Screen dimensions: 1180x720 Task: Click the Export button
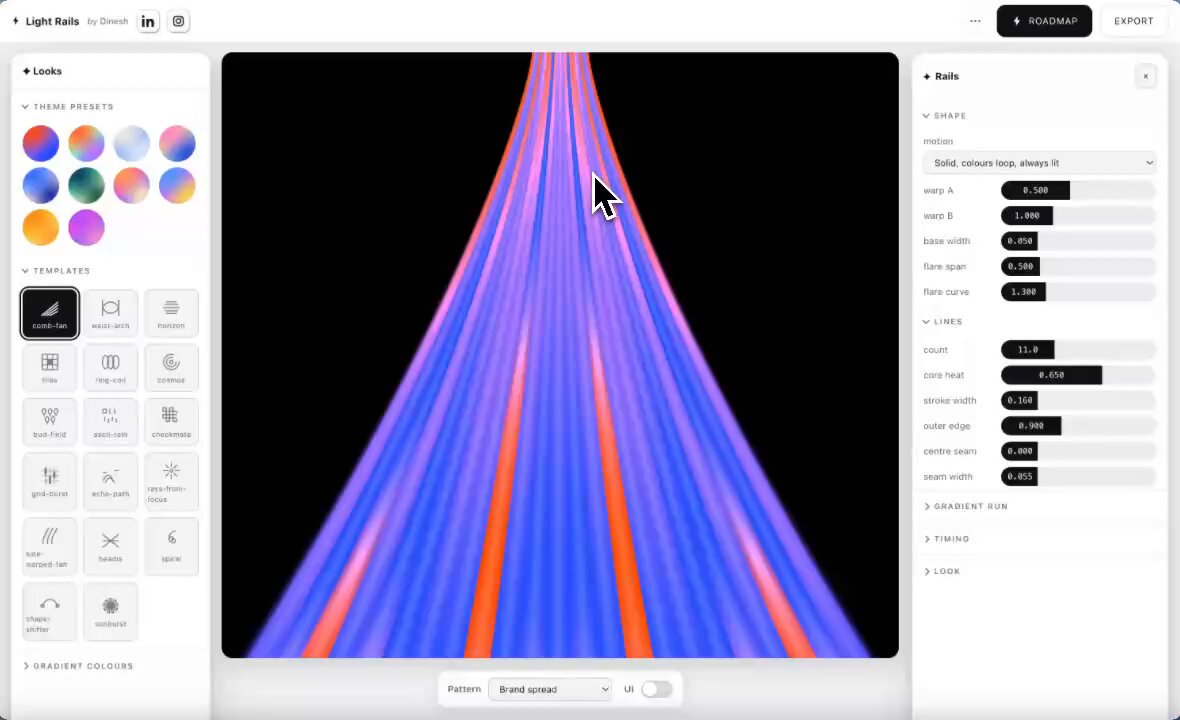(1133, 21)
